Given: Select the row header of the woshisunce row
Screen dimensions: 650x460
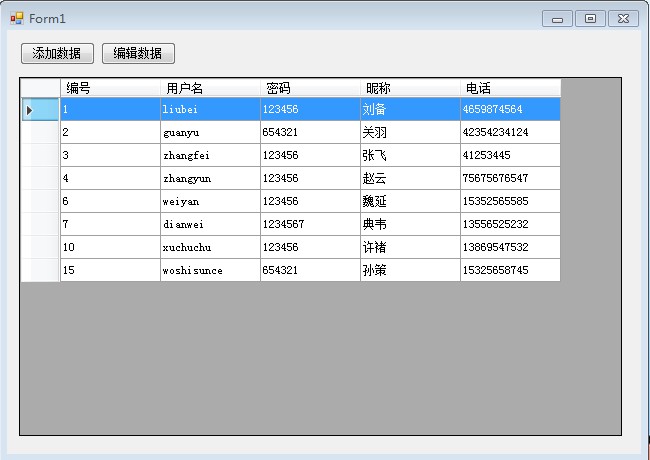Looking at the screenshot, I should pos(40,270).
